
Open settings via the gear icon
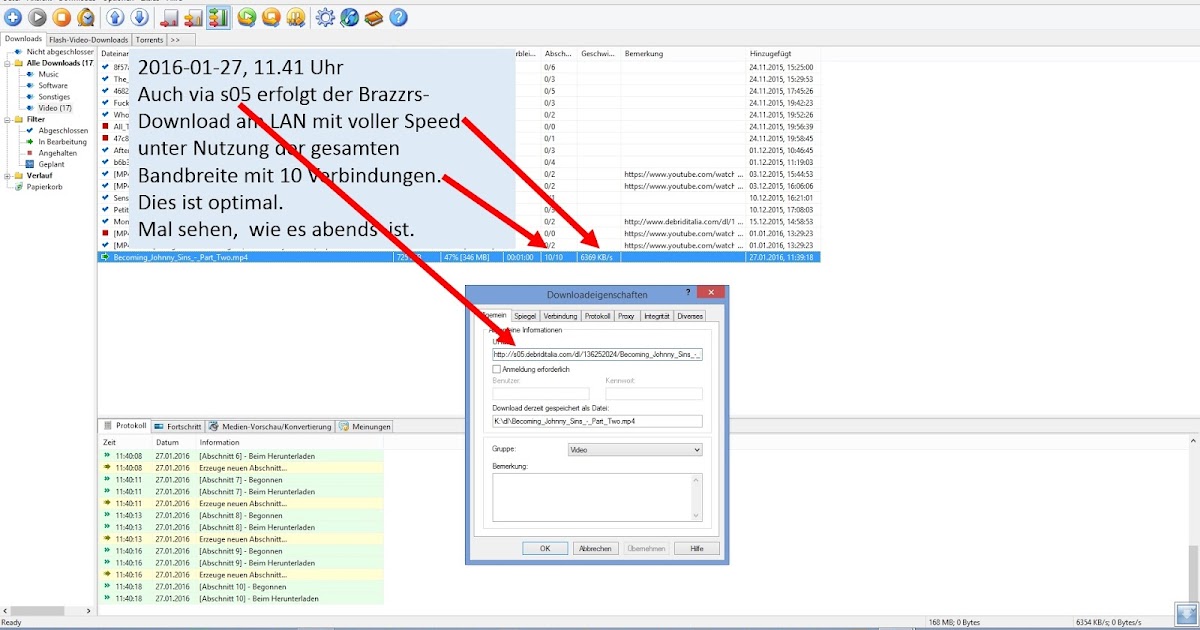click(x=325, y=17)
